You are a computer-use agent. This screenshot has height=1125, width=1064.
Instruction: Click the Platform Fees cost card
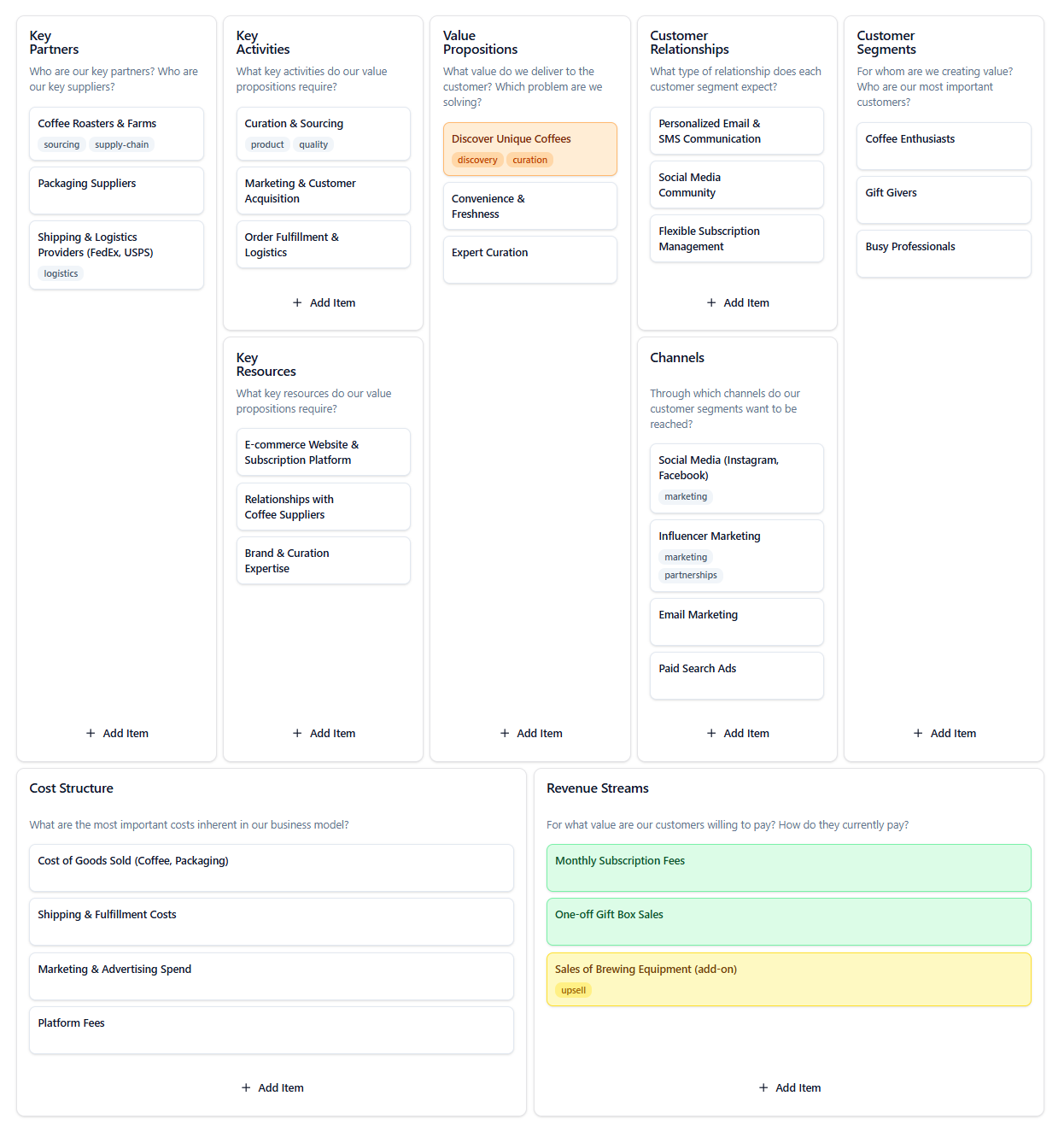click(271, 1029)
